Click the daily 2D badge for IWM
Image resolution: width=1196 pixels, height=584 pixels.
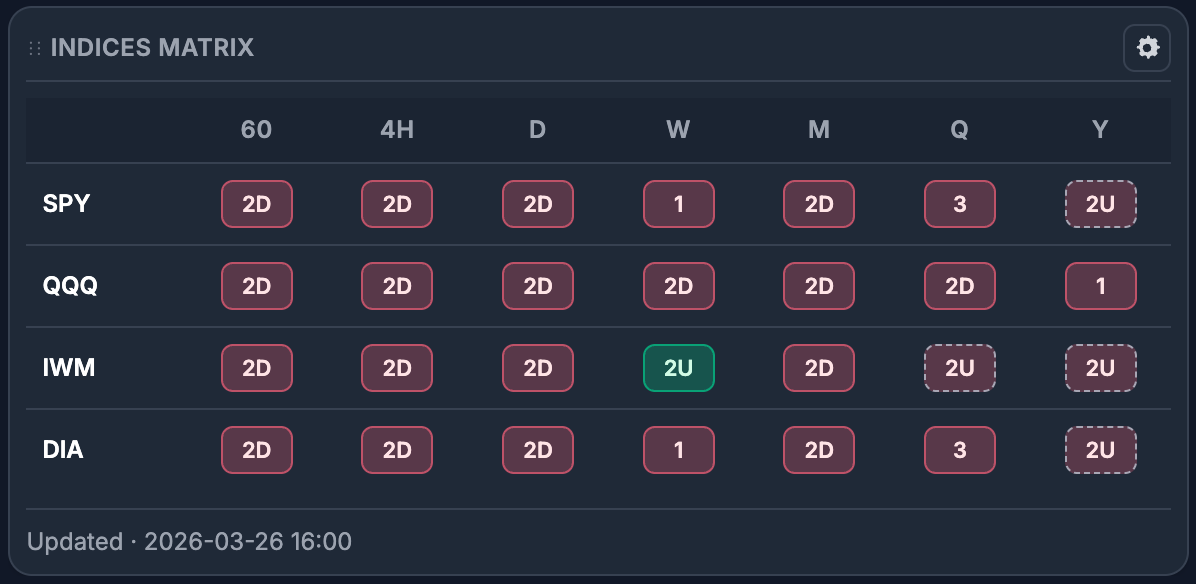pyautogui.click(x=537, y=368)
